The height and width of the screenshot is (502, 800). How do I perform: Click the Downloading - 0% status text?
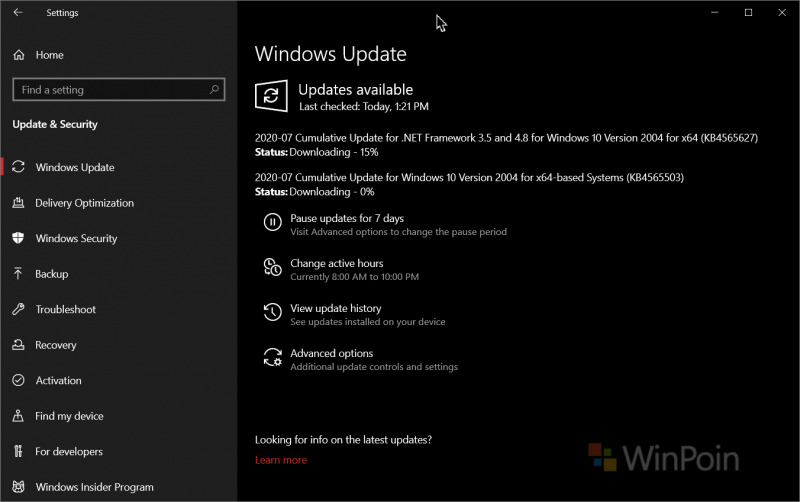pos(332,192)
